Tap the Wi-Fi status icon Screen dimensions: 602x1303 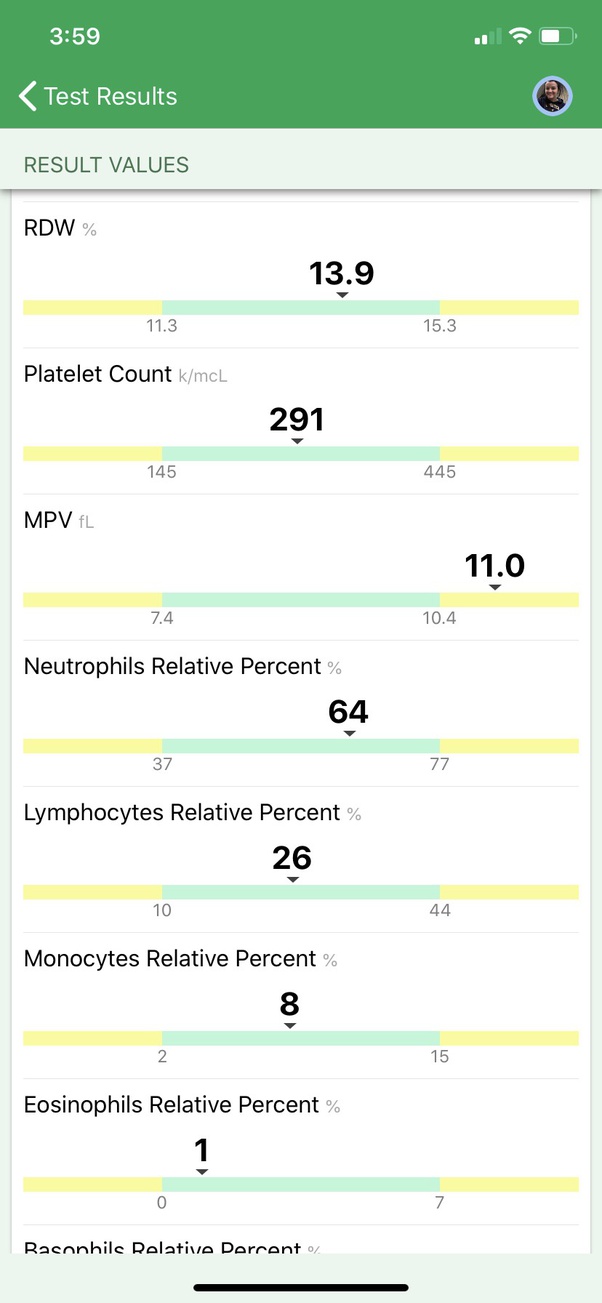tap(519, 36)
